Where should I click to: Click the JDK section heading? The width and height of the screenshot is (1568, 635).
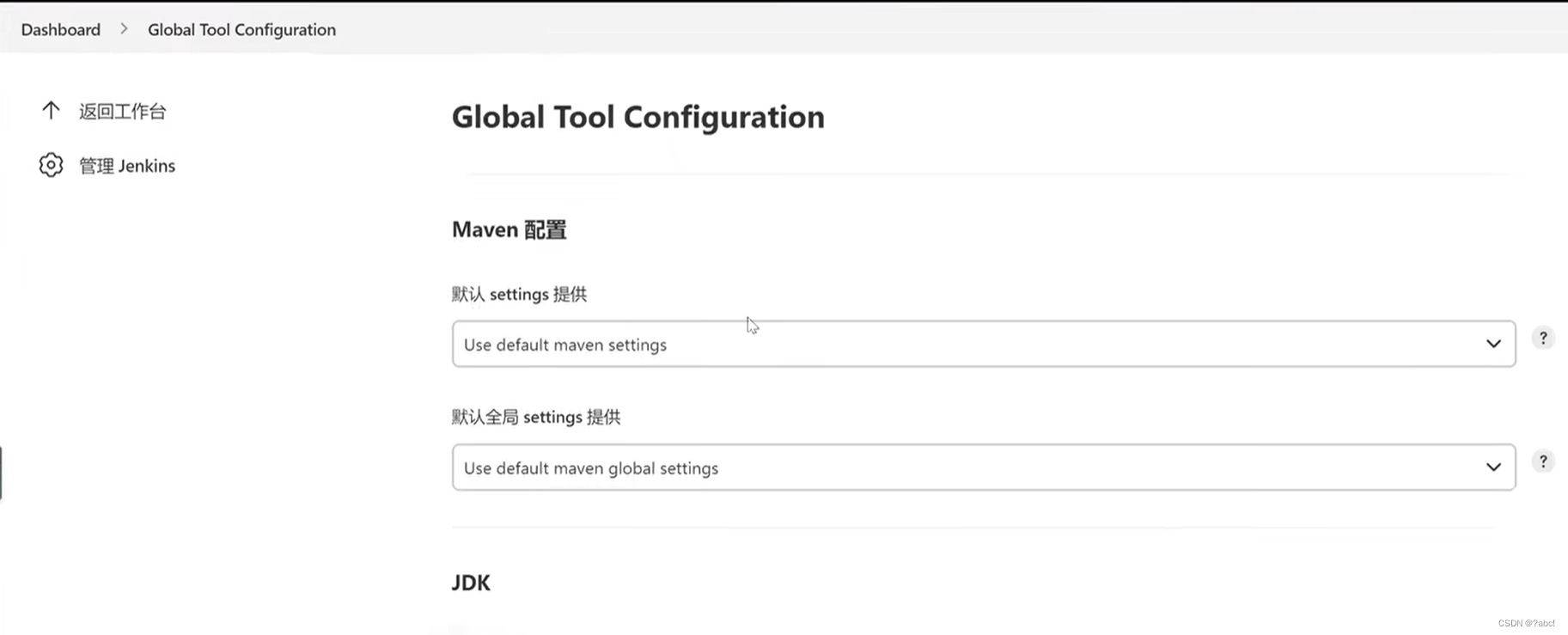[x=471, y=583]
